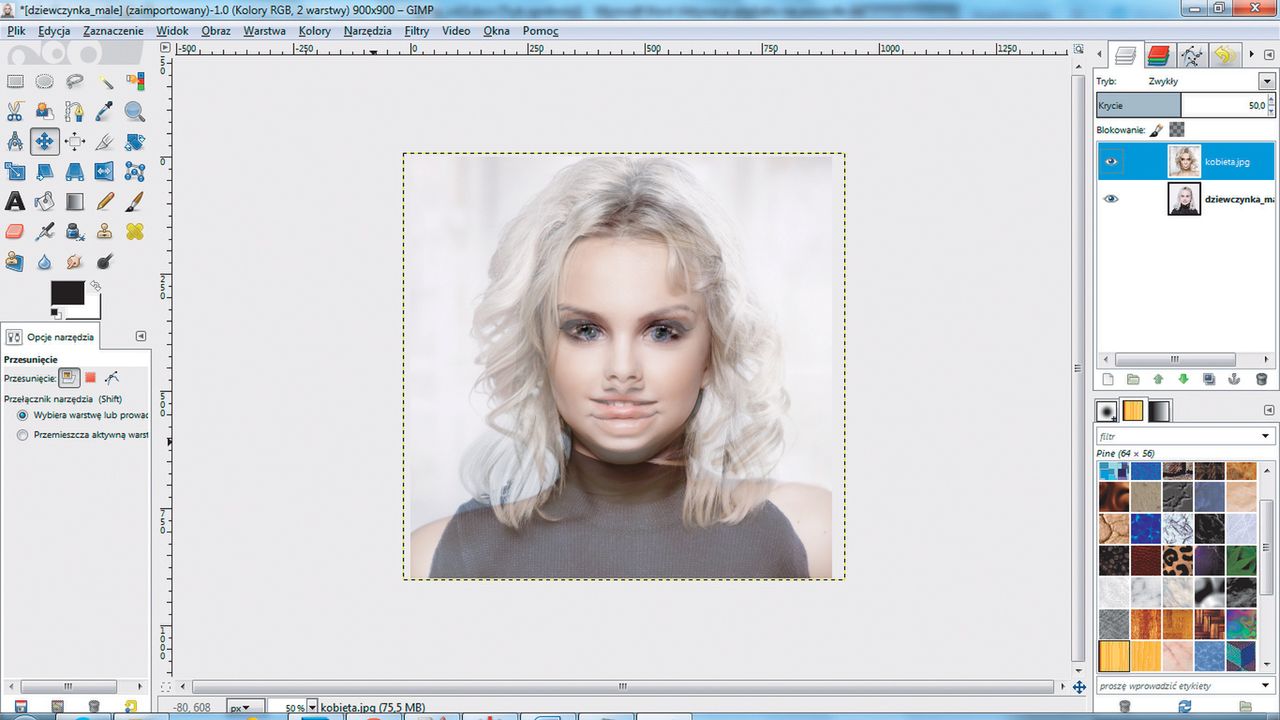
Task: Hide the kobieta.jpg layer via eye icon
Action: [1110, 160]
